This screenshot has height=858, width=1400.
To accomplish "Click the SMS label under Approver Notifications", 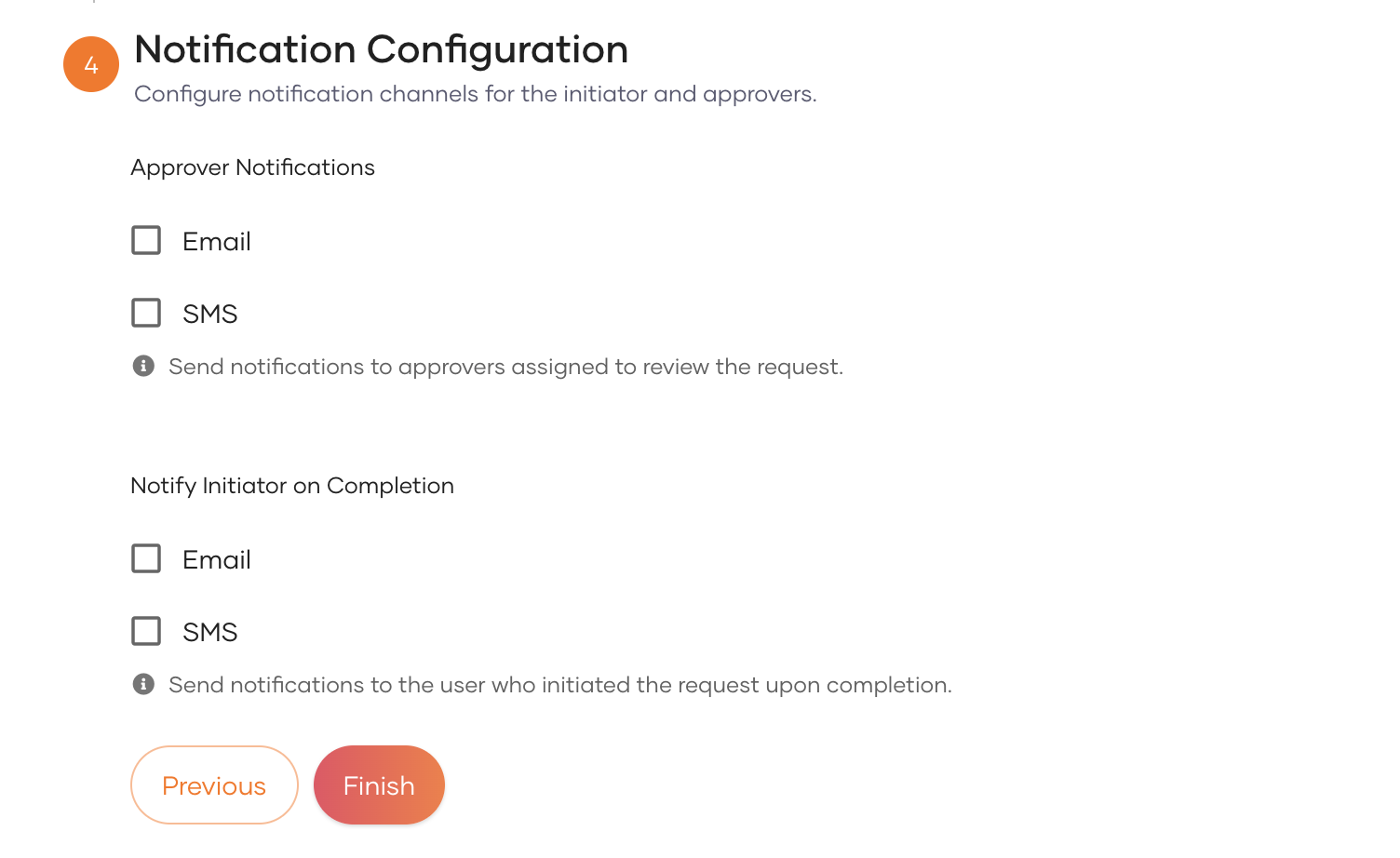I will [210, 315].
